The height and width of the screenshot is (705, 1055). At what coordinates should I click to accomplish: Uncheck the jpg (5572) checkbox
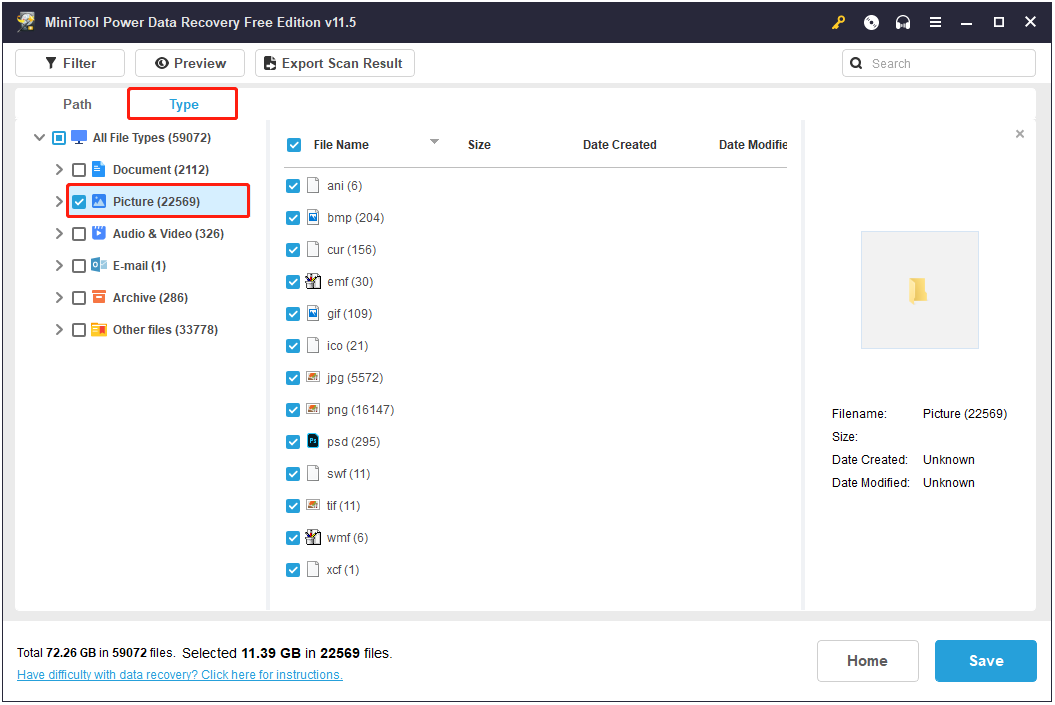coord(293,378)
